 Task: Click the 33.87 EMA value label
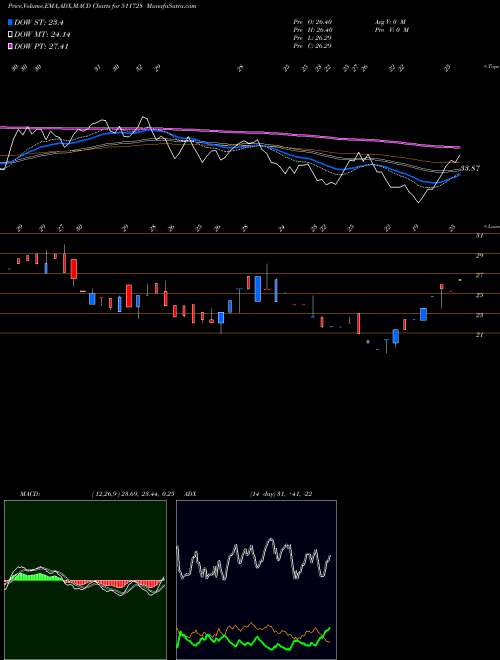[x=470, y=168]
